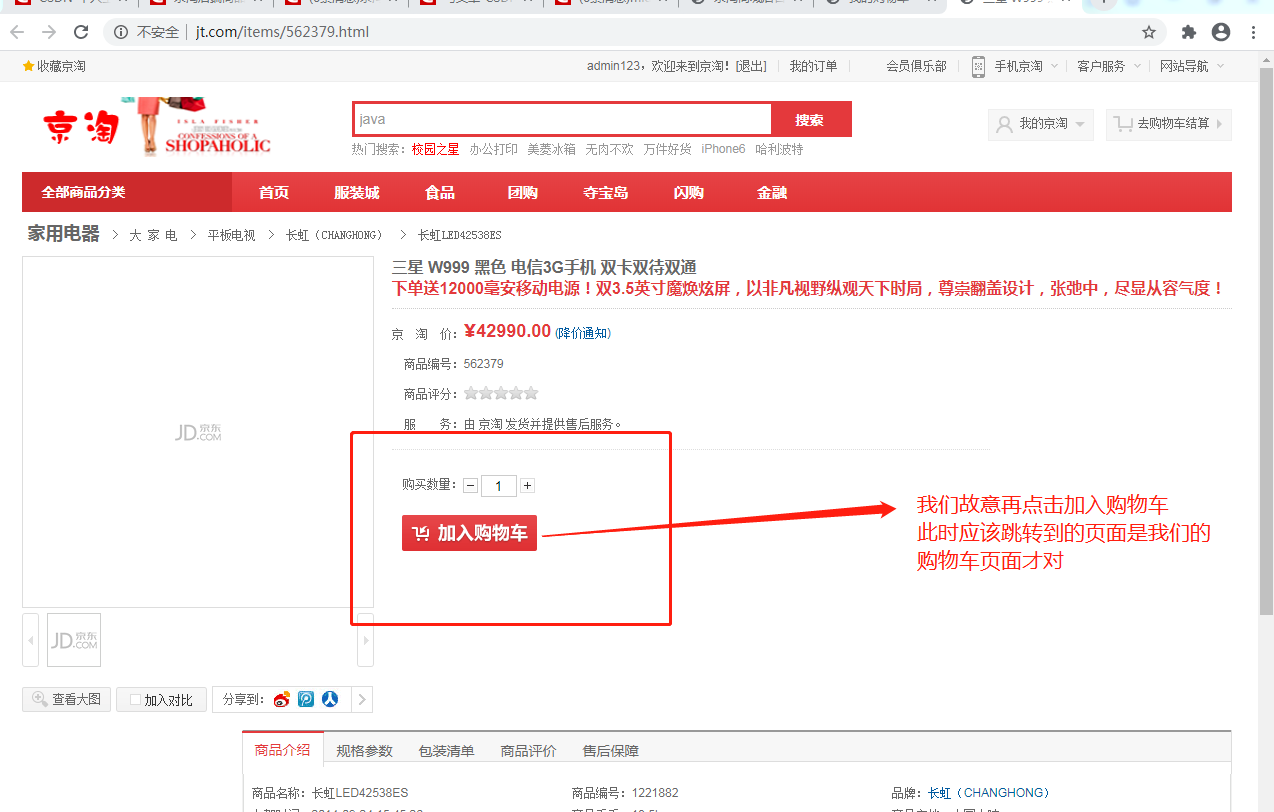Increase purchase quantity with plus button
The image size is (1274, 812).
tap(527, 486)
